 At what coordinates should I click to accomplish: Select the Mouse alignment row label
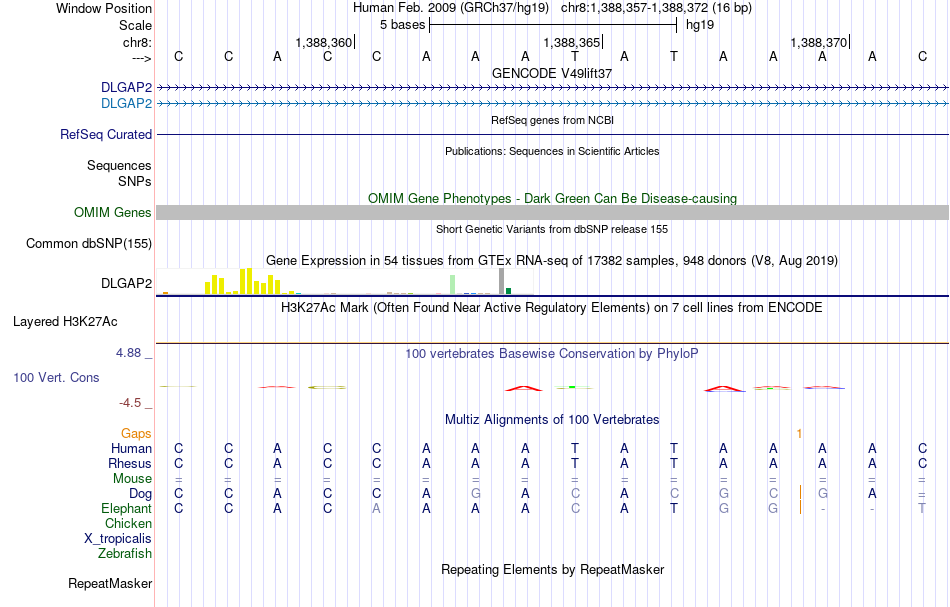coord(133,479)
